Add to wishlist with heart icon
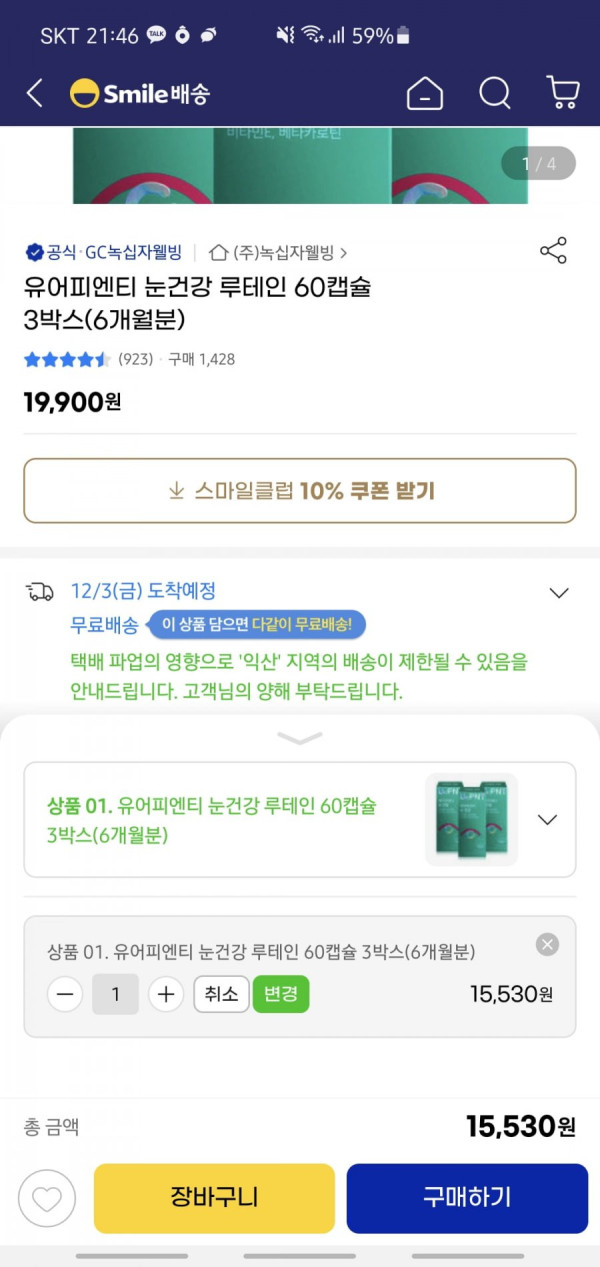This screenshot has width=600, height=1267. pos(47,1198)
